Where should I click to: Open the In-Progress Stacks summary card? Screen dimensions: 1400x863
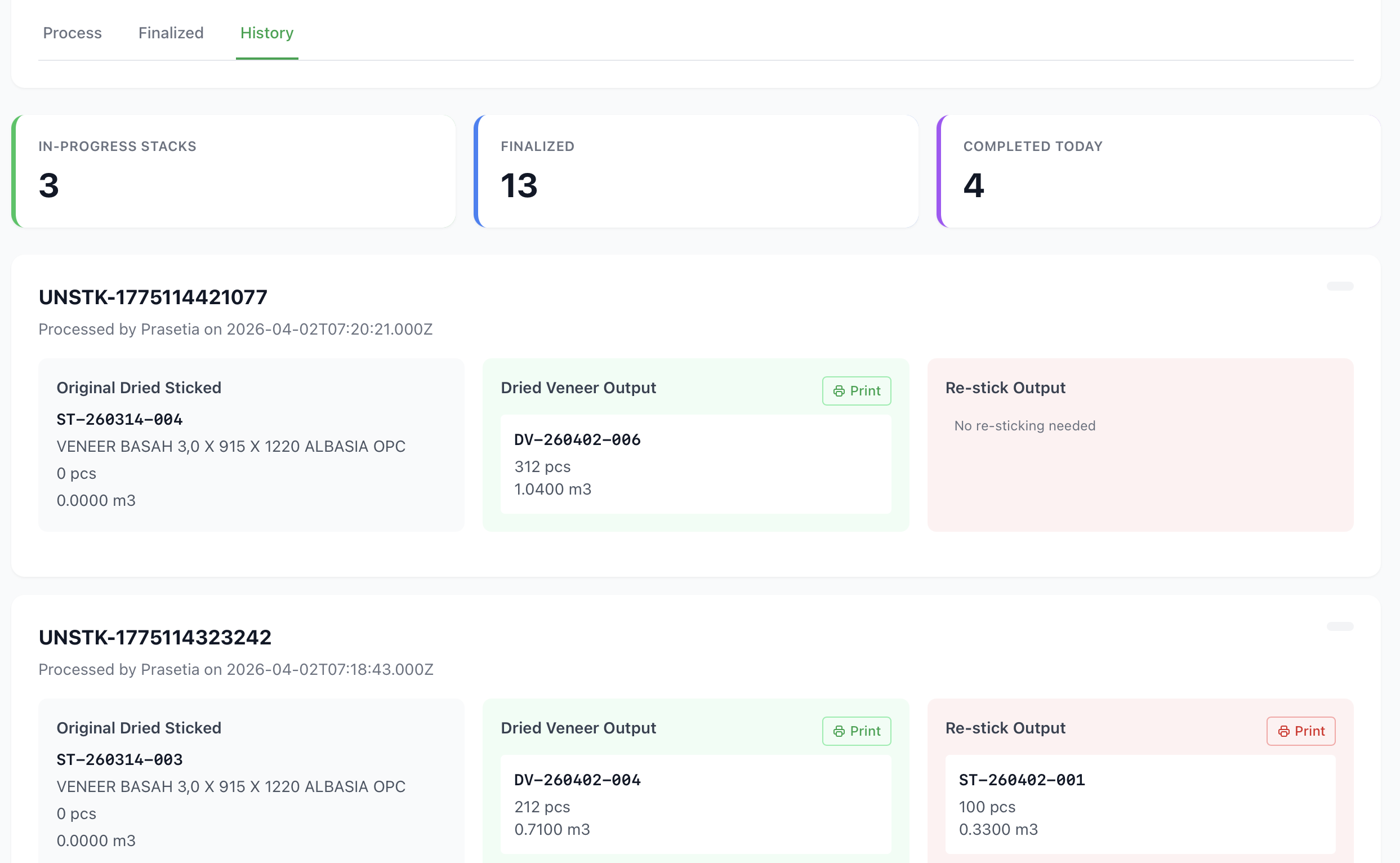coord(234,171)
